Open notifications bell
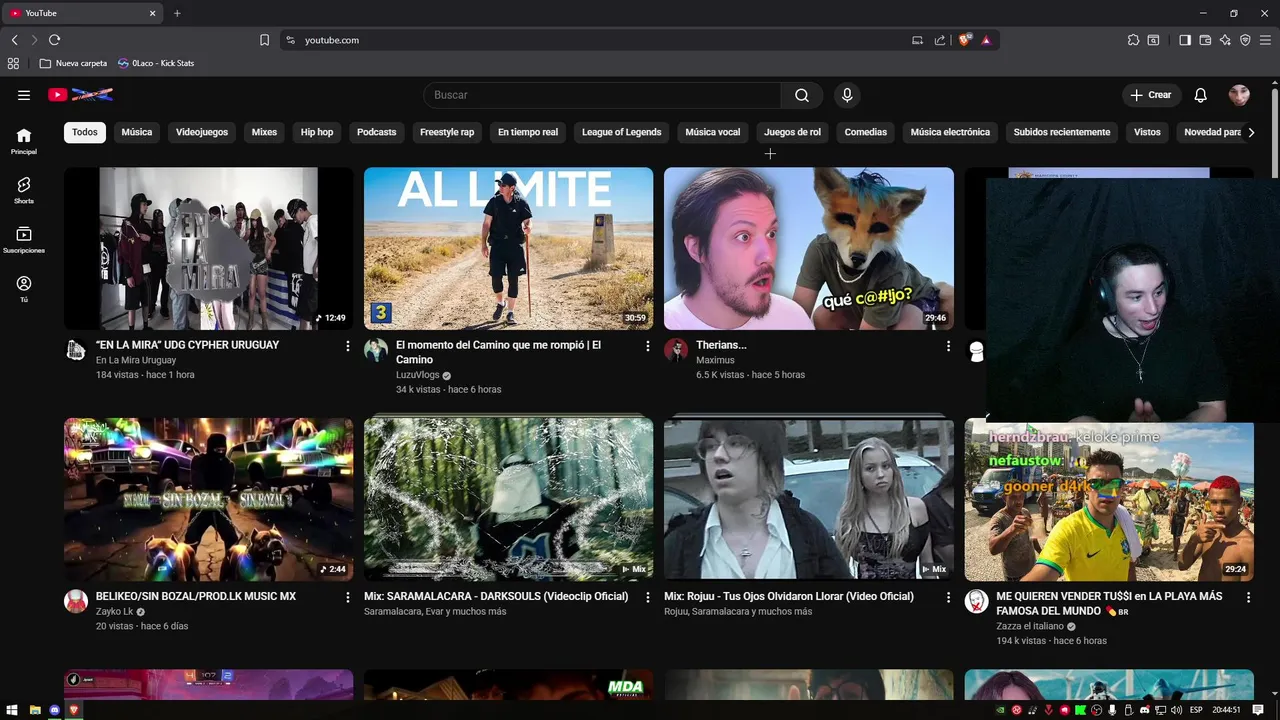The height and width of the screenshot is (720, 1280). tap(1201, 95)
